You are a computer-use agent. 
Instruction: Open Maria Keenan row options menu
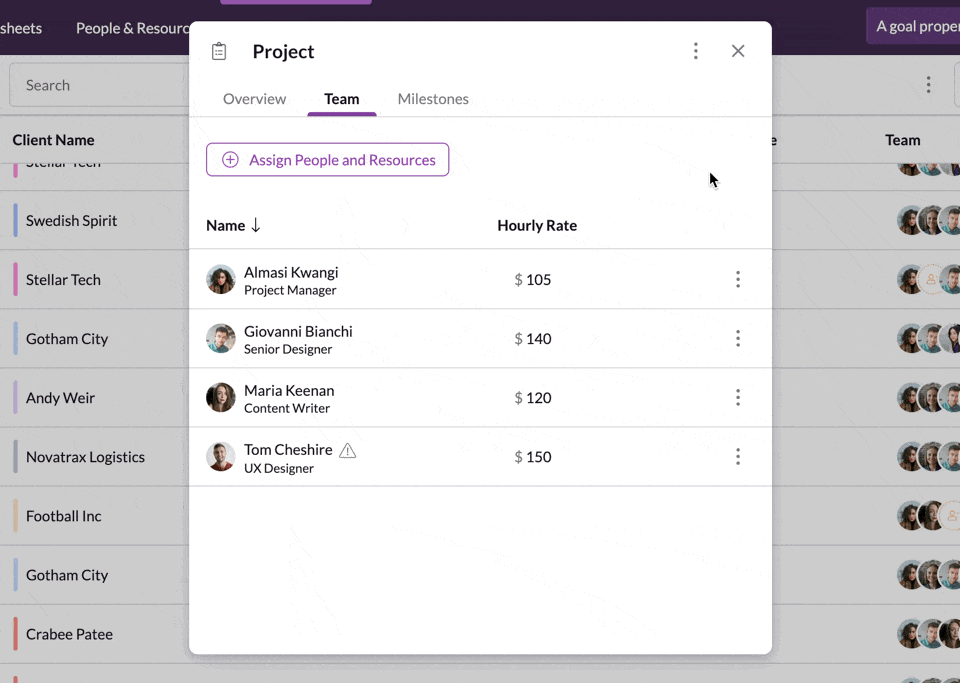[x=738, y=397]
